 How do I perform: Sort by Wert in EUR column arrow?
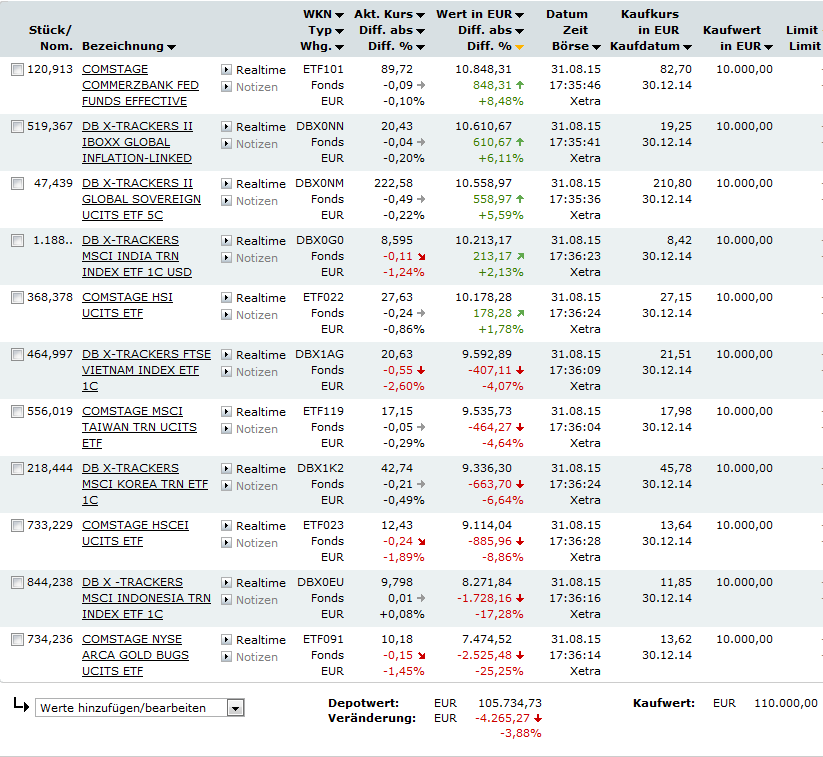tap(519, 15)
